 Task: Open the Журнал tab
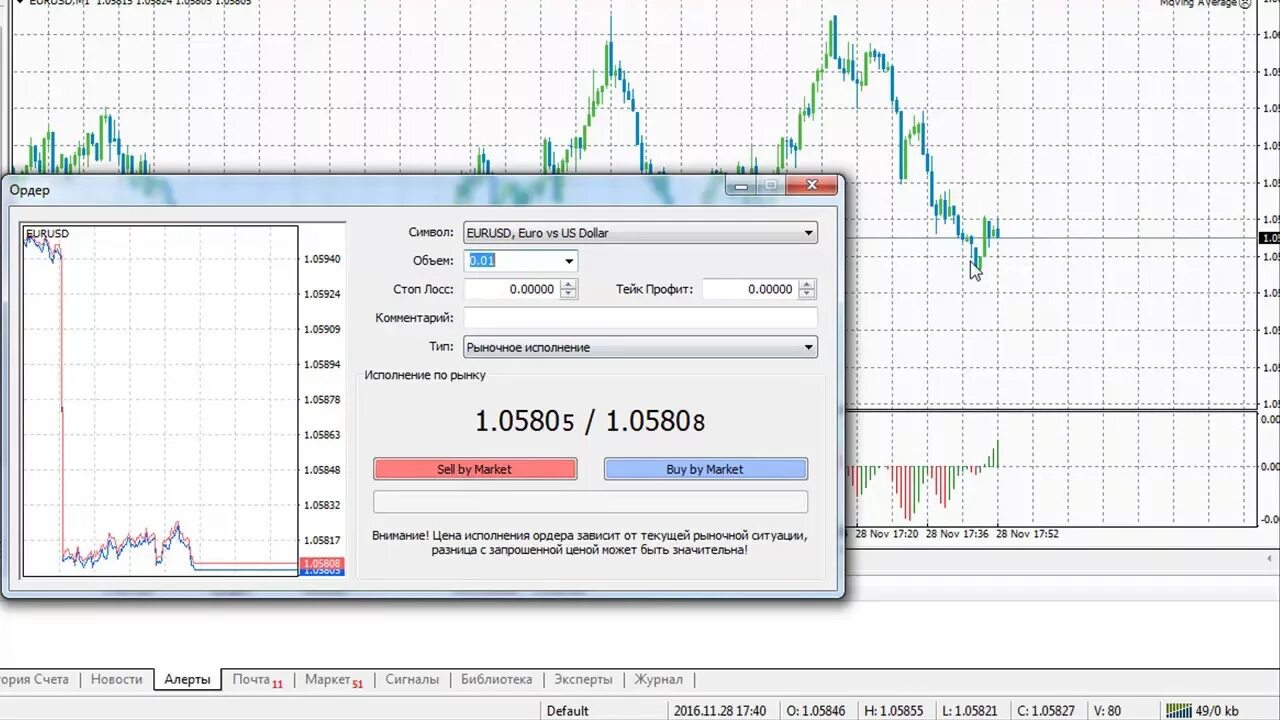pyautogui.click(x=658, y=679)
